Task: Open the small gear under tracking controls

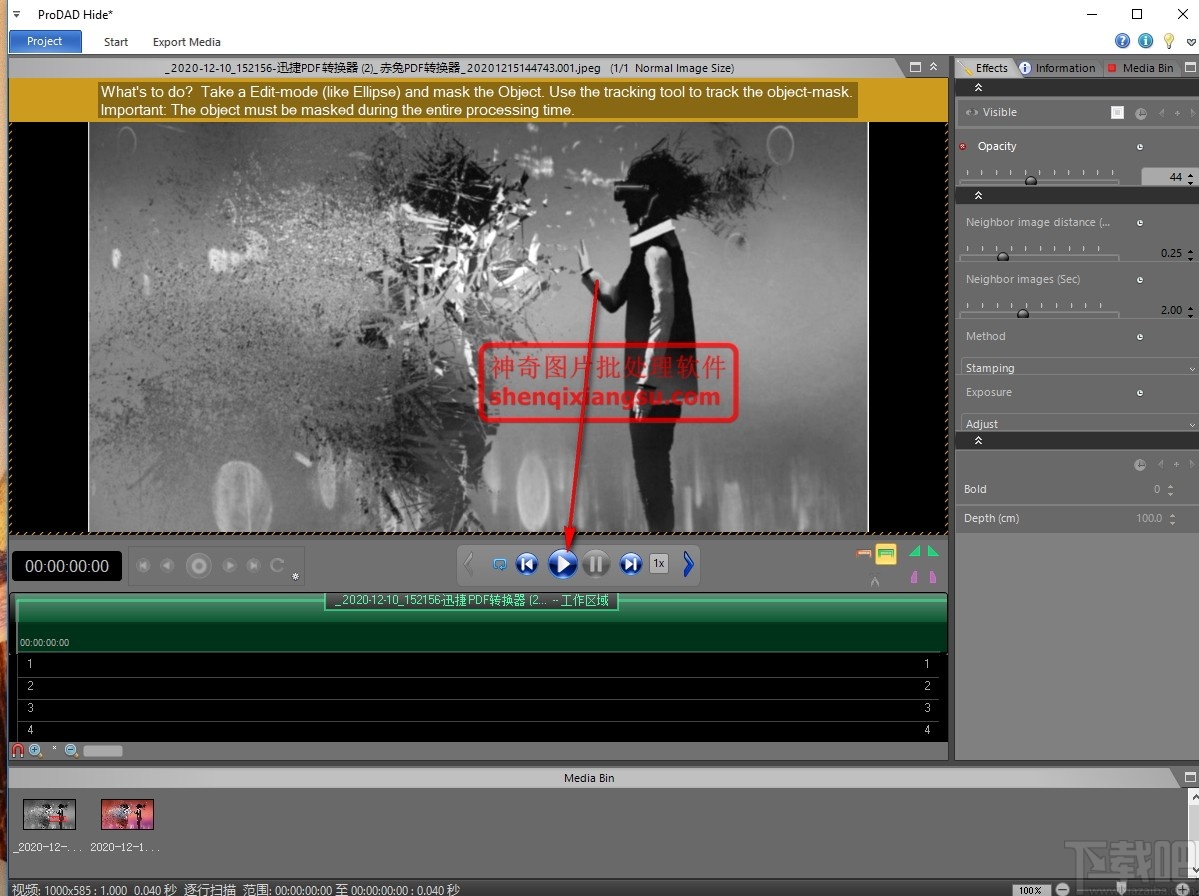Action: (x=295, y=576)
